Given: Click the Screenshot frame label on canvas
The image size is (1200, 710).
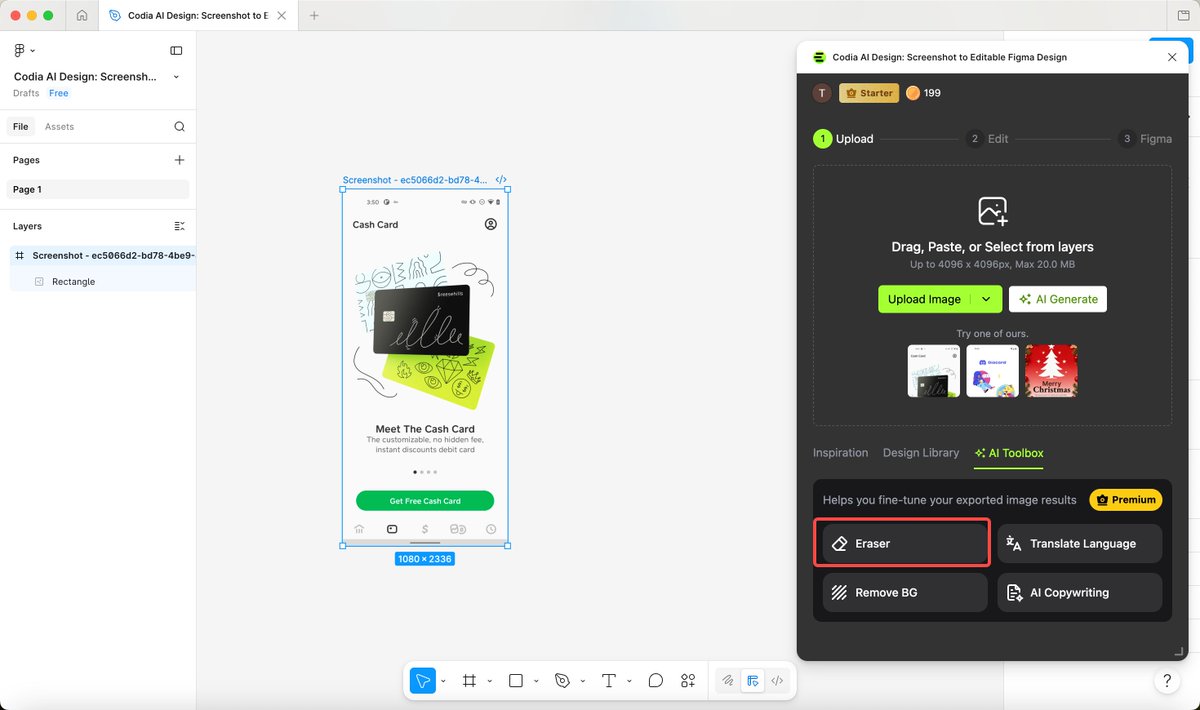Looking at the screenshot, I should (415, 180).
